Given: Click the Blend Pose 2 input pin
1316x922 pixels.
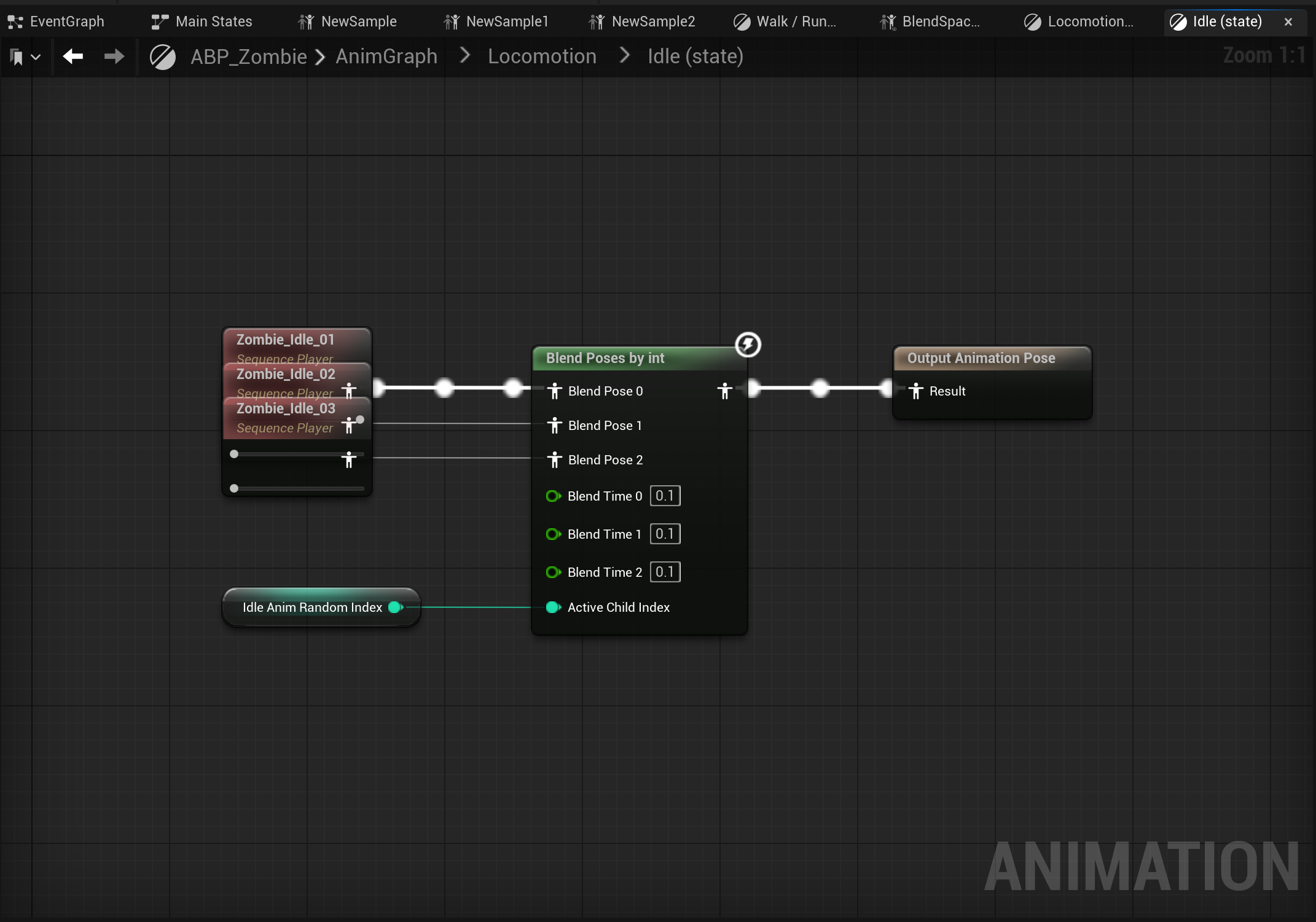Looking at the screenshot, I should pyautogui.click(x=554, y=459).
